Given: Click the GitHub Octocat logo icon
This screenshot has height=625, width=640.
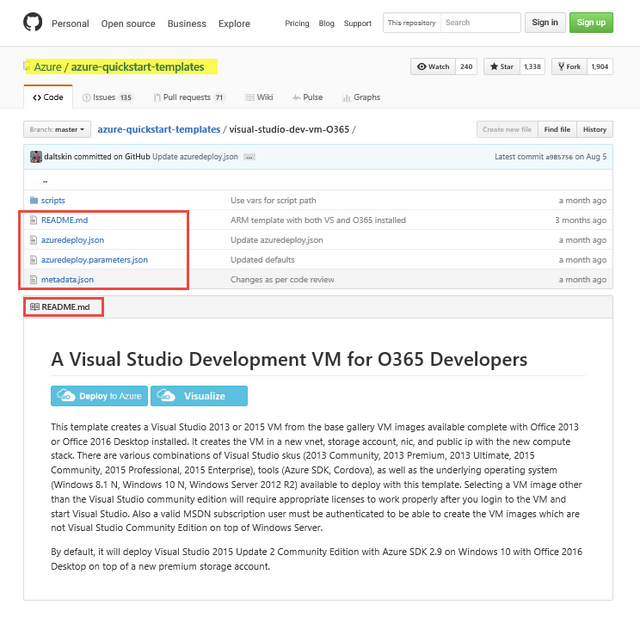Looking at the screenshot, I should coord(32,22).
